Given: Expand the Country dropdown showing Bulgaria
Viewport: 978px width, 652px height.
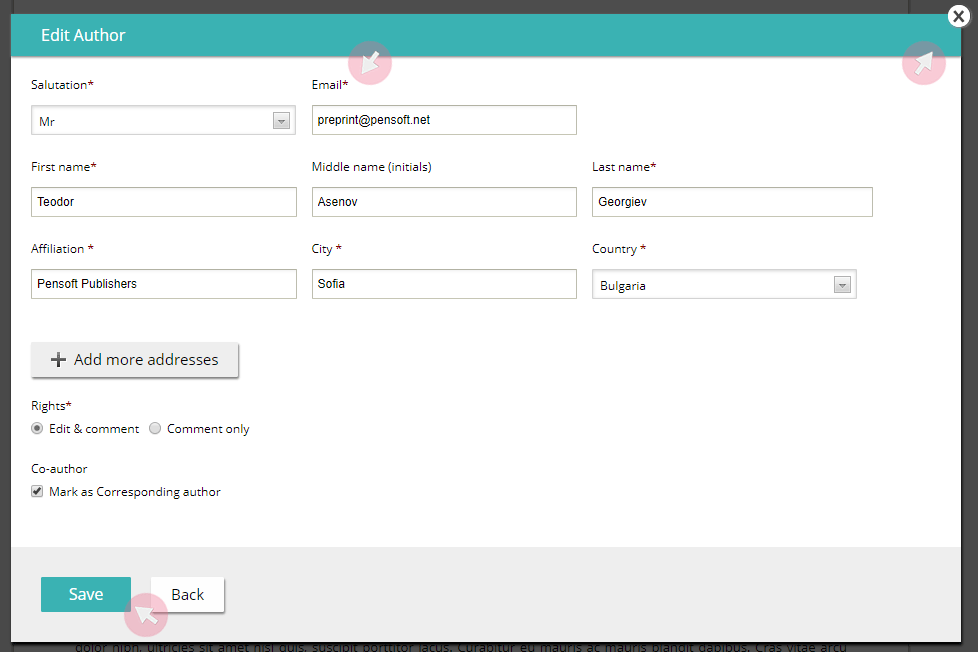Looking at the screenshot, I should point(724,285).
